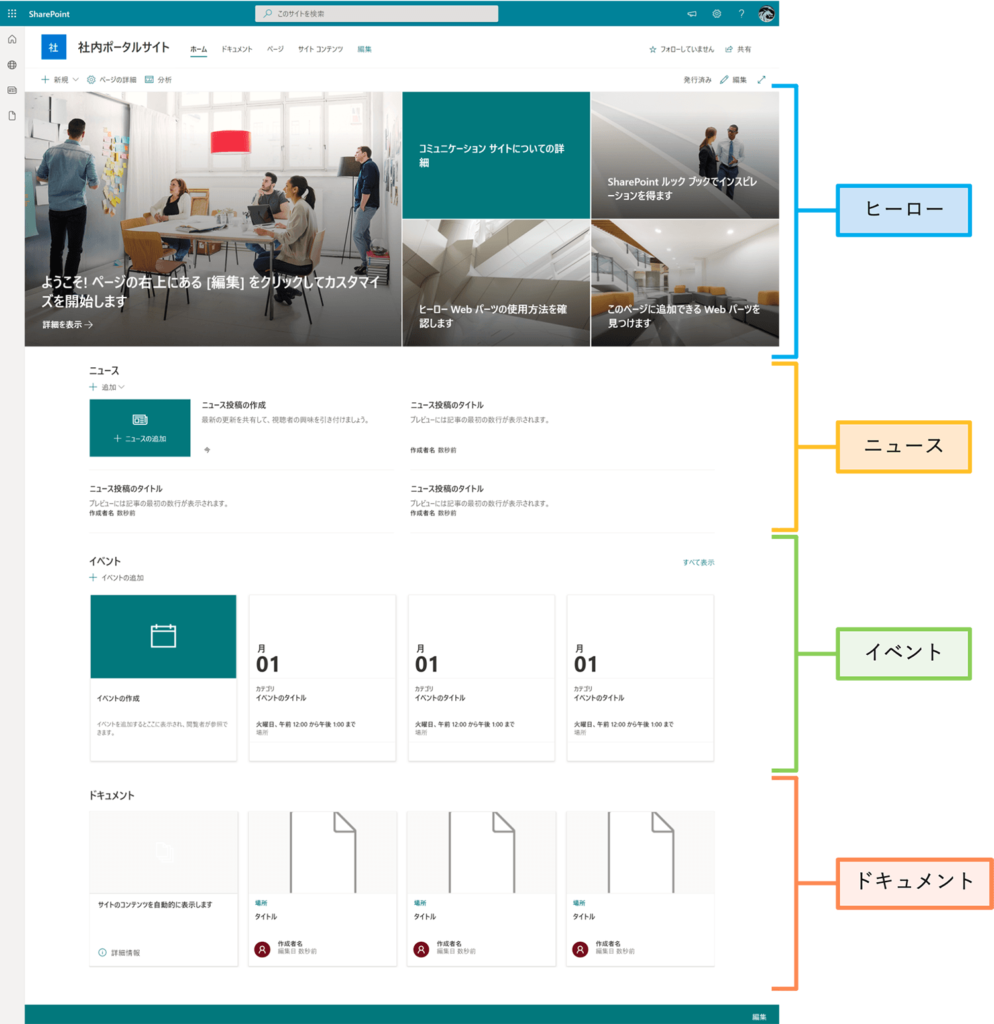Click the イベントの作成 card title
Viewport: 994px width, 1024px height.
118,698
